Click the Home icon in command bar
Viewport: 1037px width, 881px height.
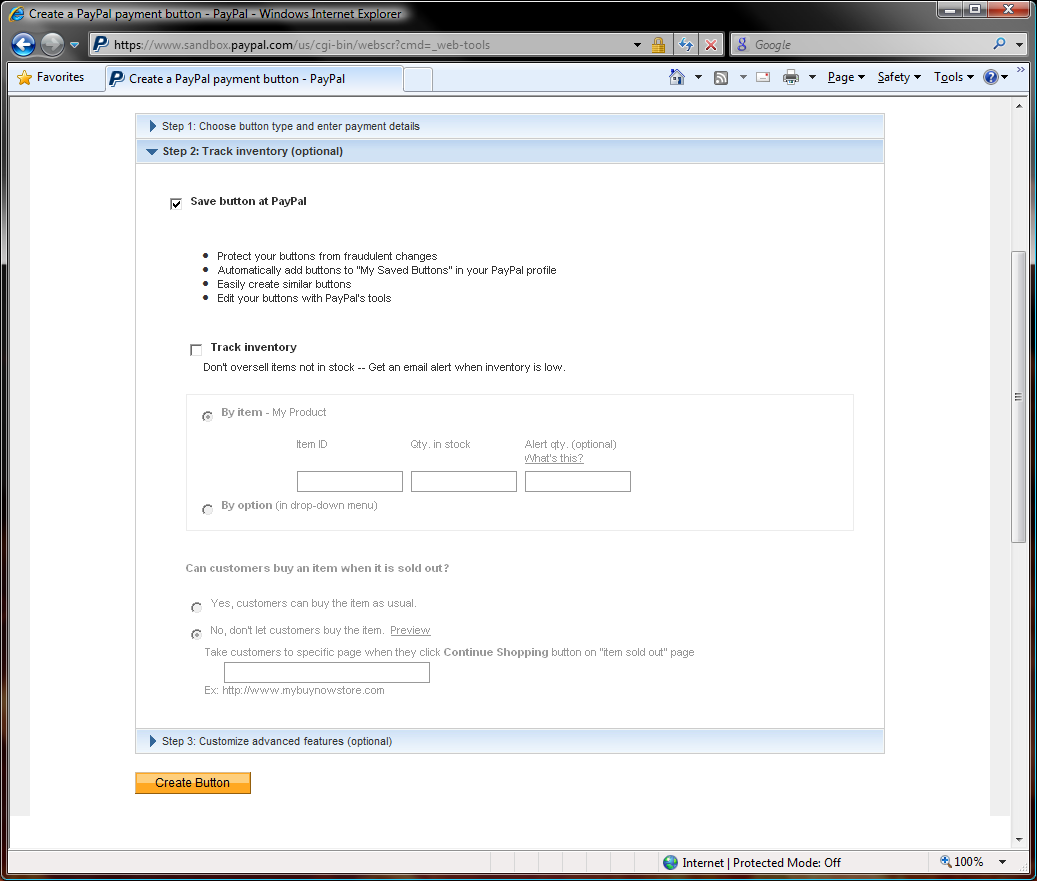[x=677, y=77]
